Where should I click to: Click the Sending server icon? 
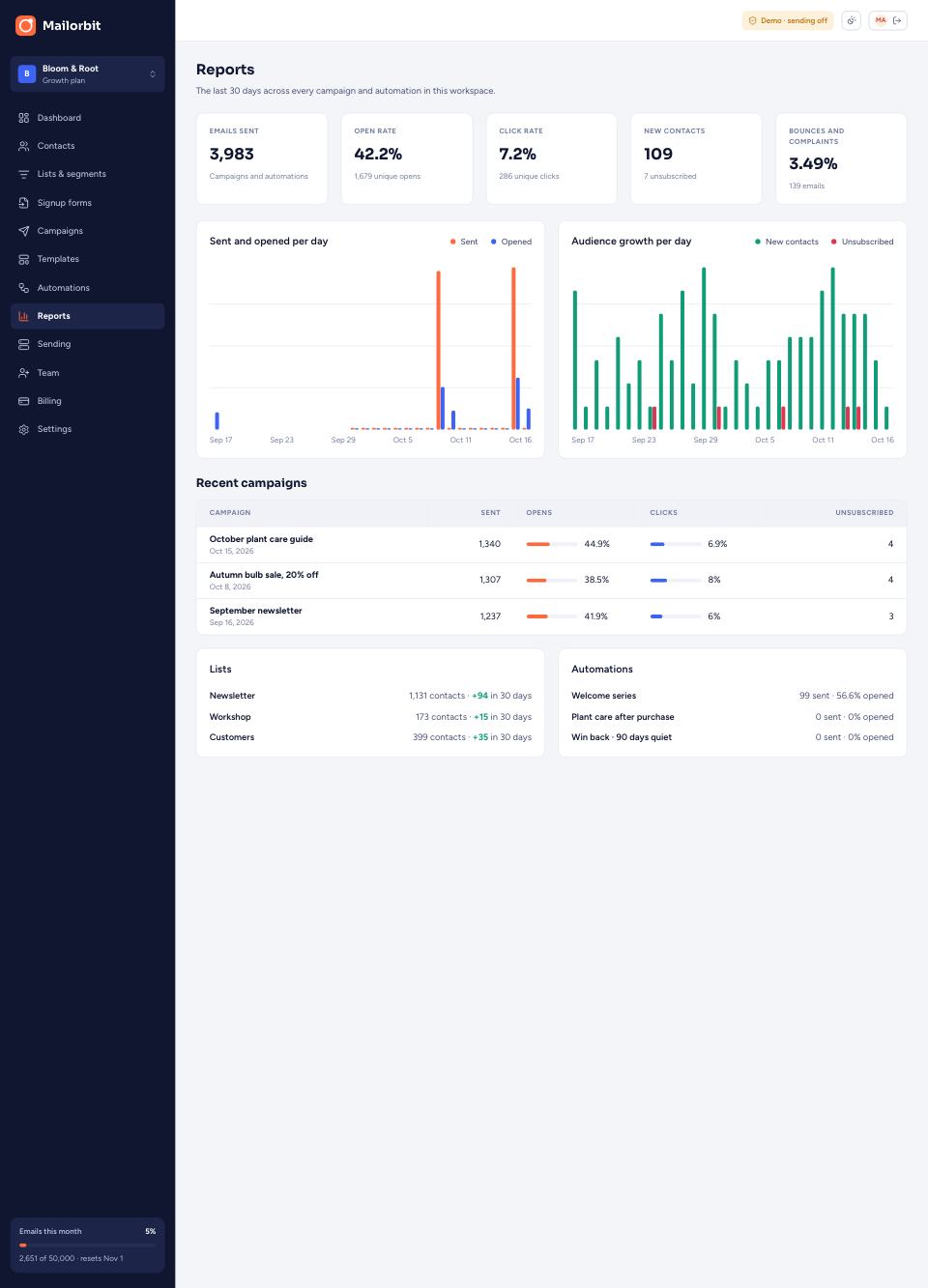click(24, 344)
